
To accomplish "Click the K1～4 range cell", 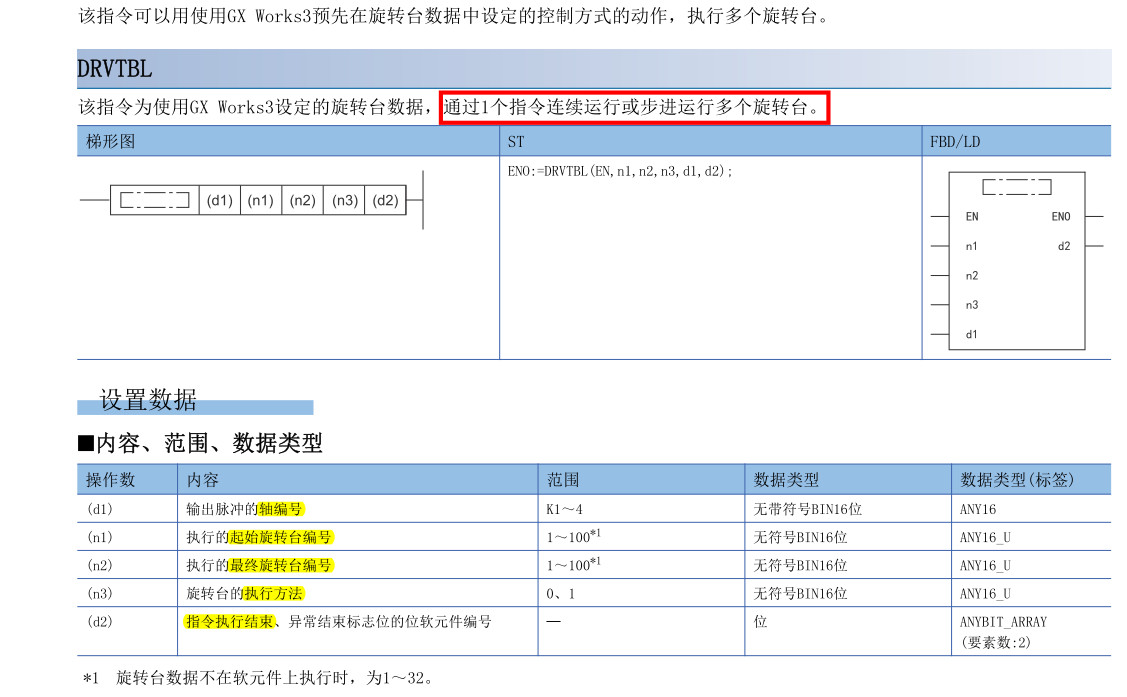I will 564,509.
